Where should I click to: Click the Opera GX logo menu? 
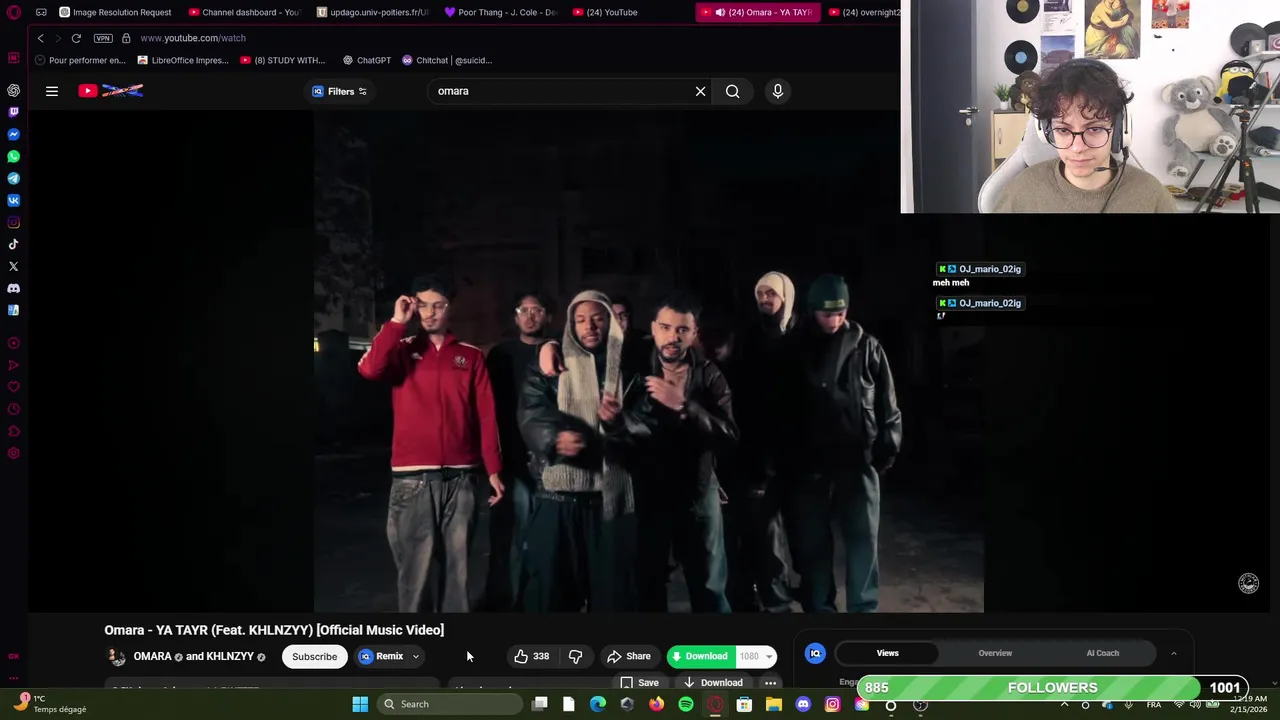13,12
